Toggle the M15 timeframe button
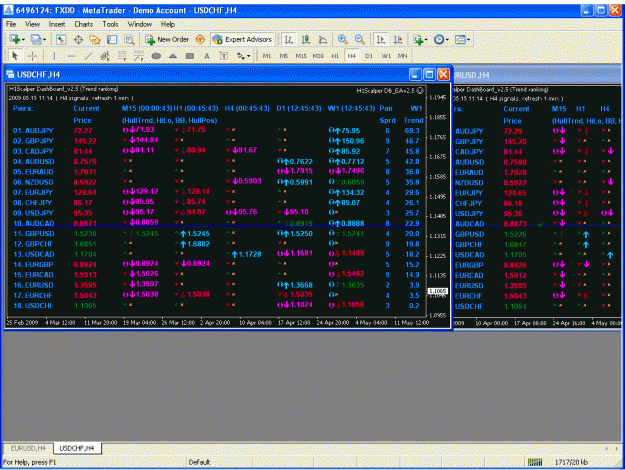 [x=301, y=56]
